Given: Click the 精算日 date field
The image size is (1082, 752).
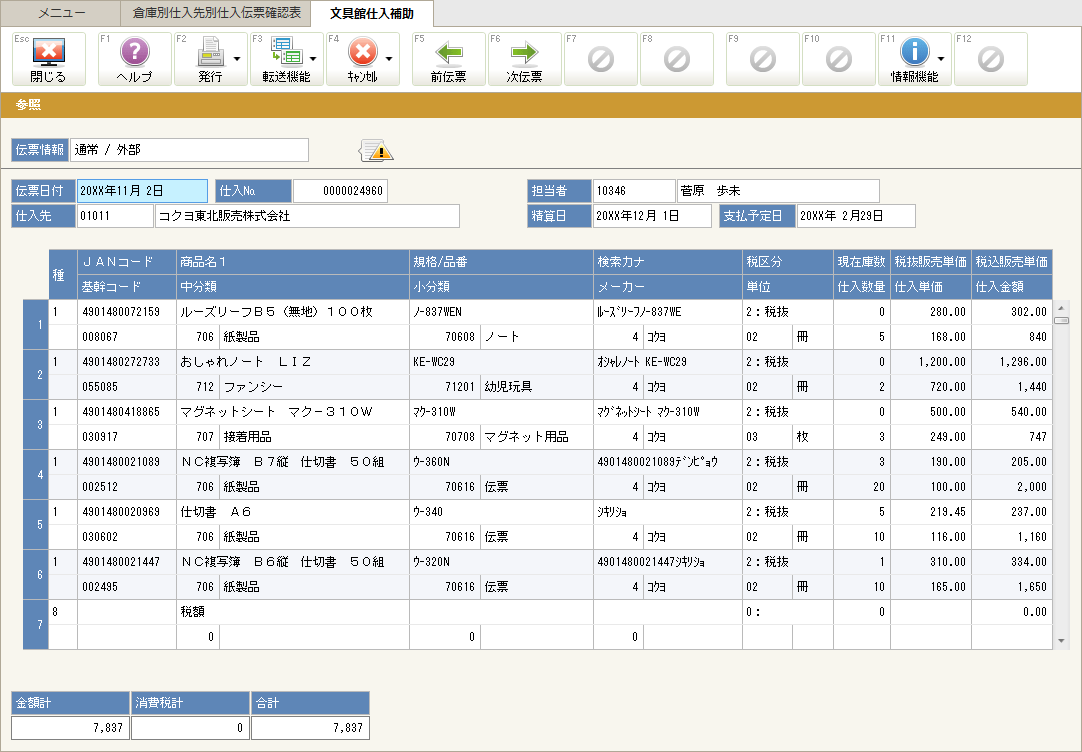Looking at the screenshot, I should point(652,216).
